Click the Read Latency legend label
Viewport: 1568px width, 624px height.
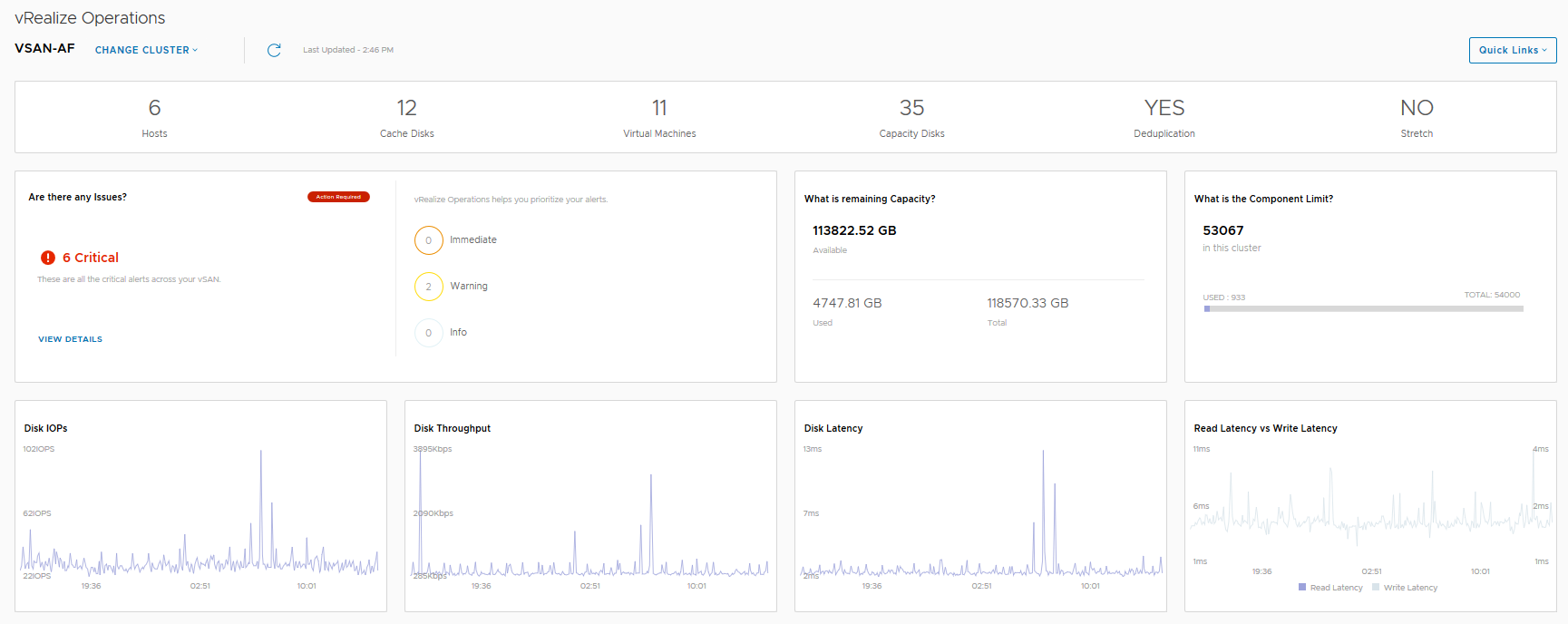(1337, 588)
